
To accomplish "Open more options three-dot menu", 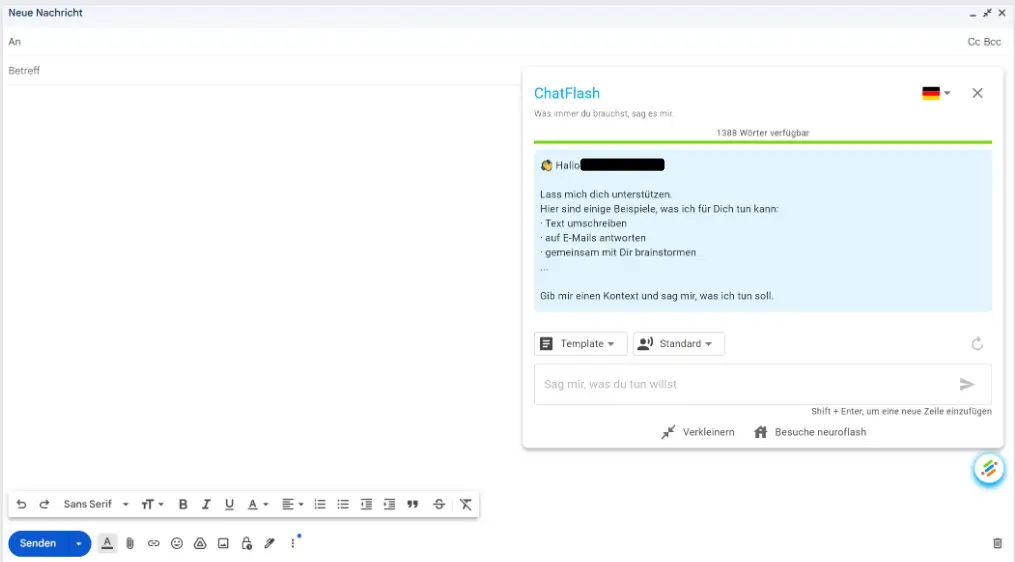I will coord(293,543).
